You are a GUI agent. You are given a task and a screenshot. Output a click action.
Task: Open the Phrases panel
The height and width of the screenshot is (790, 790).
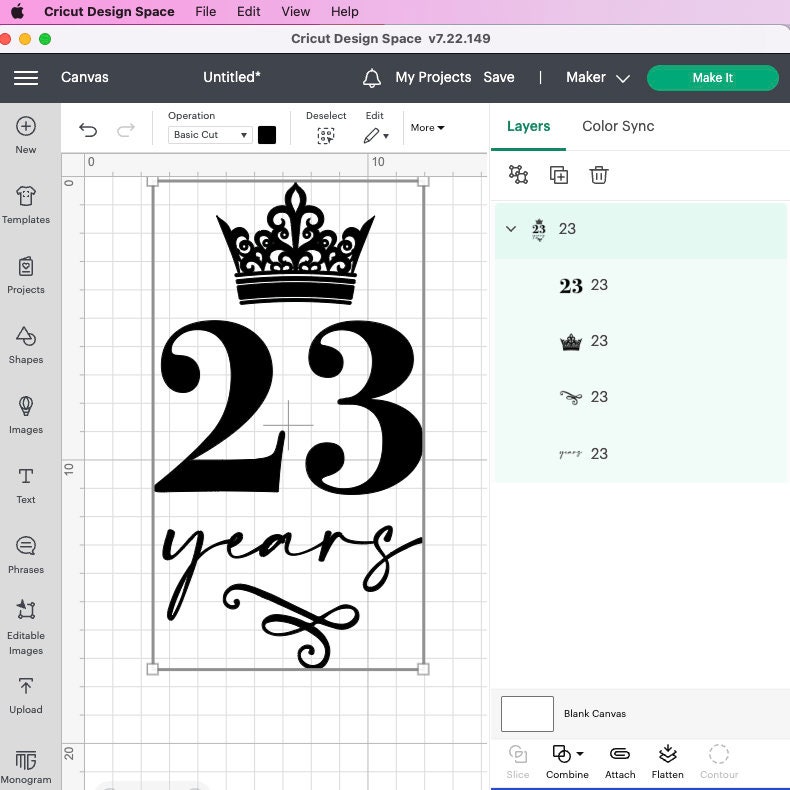[26, 555]
